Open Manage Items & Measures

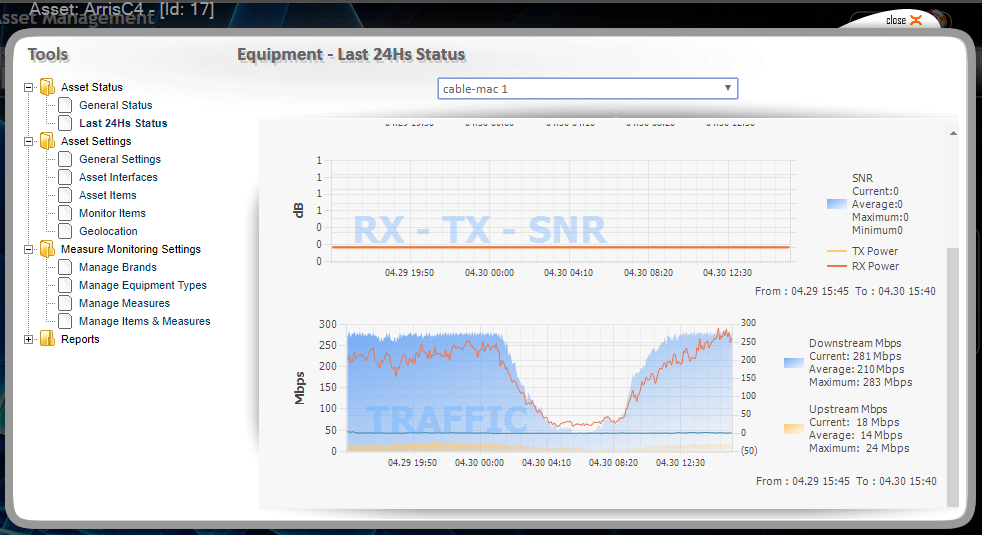click(x=144, y=321)
